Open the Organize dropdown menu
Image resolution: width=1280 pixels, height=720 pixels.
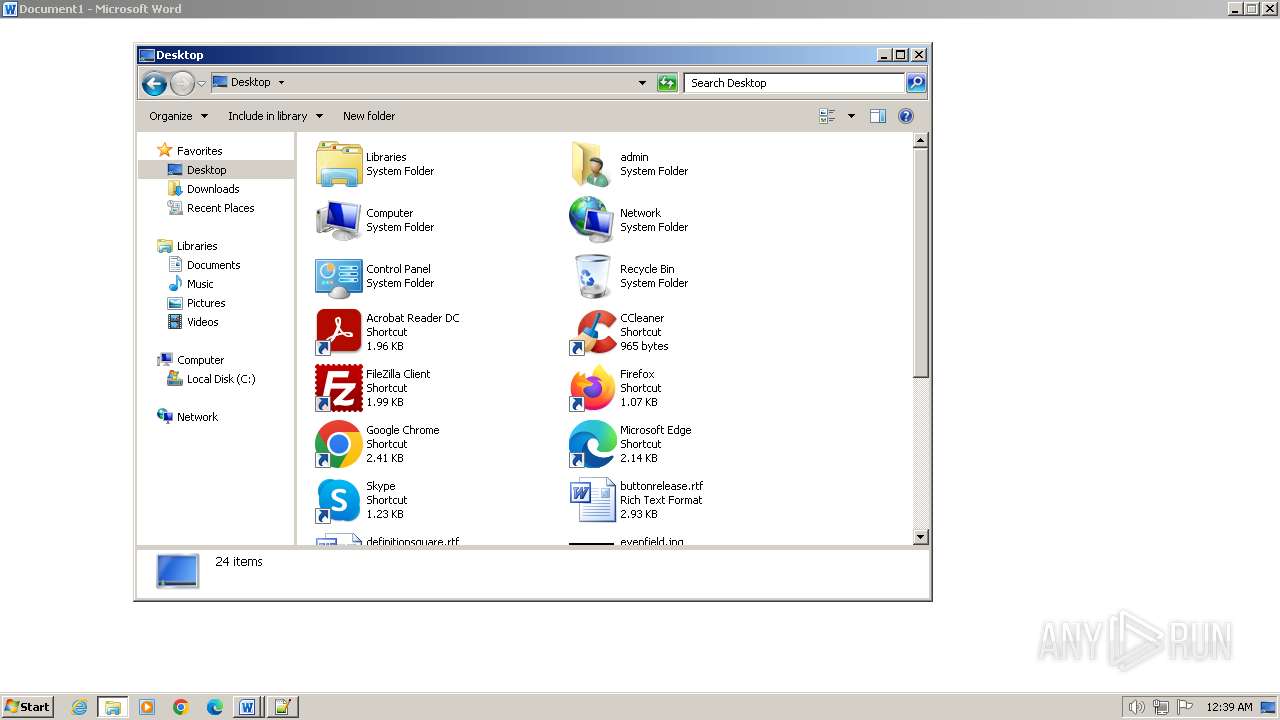179,116
